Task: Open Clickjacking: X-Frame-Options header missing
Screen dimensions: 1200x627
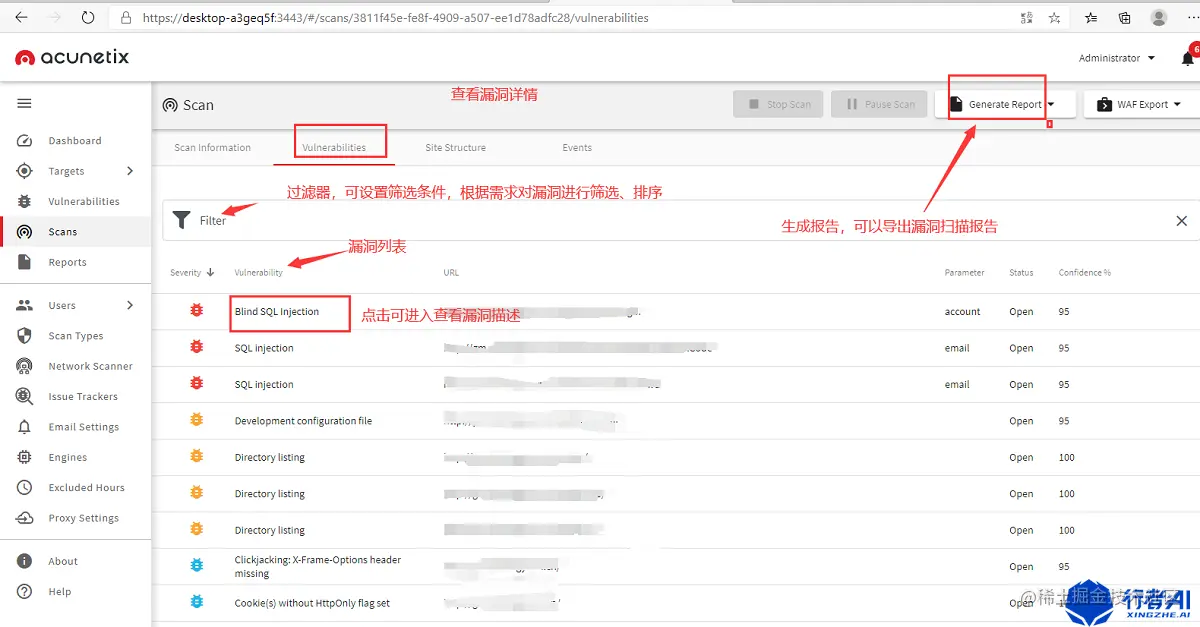Action: pos(318,566)
